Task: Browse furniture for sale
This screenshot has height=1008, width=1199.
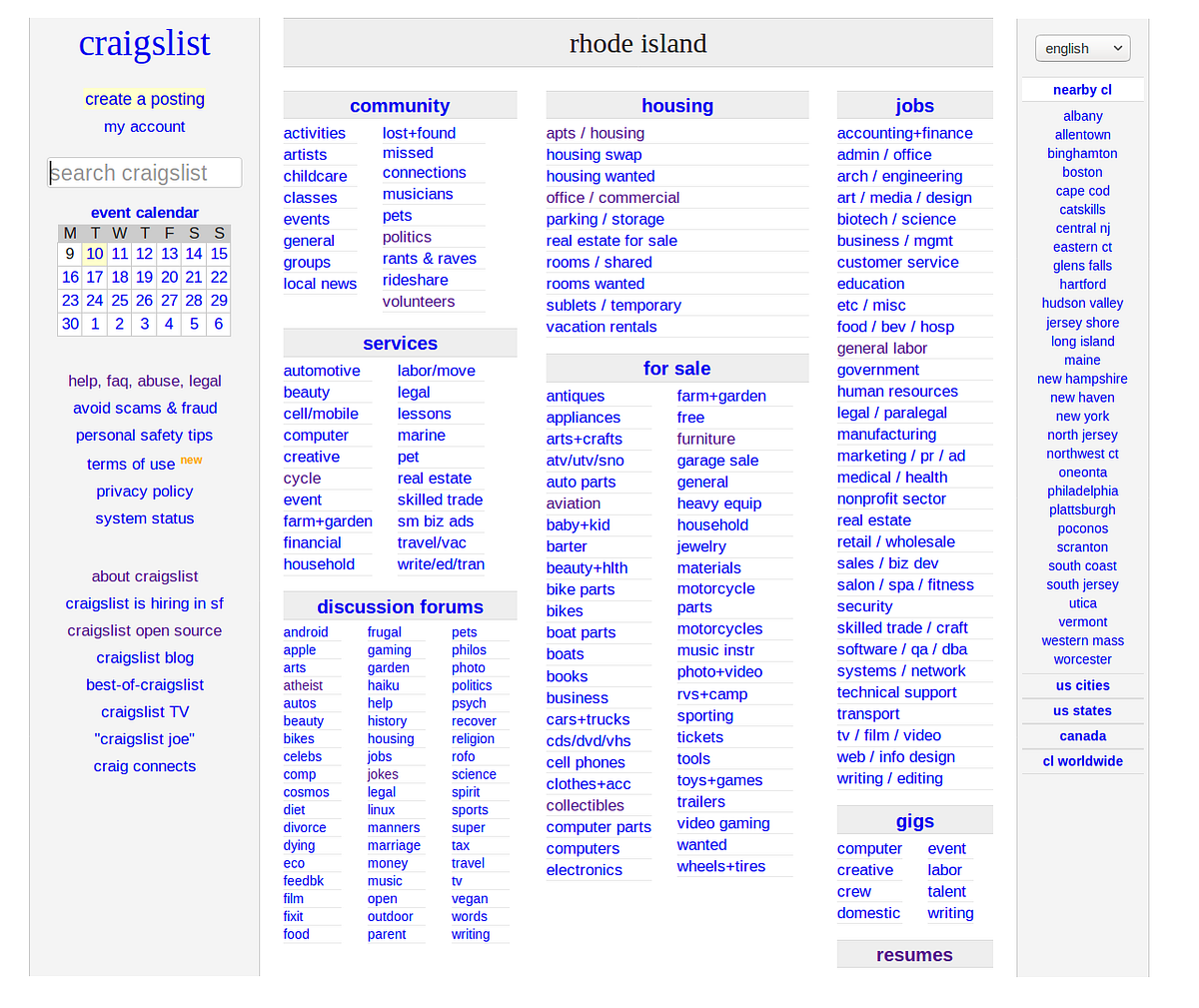Action: coord(706,439)
